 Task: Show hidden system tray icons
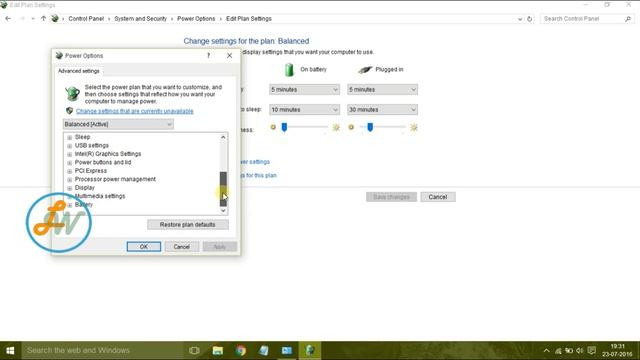[547, 351]
